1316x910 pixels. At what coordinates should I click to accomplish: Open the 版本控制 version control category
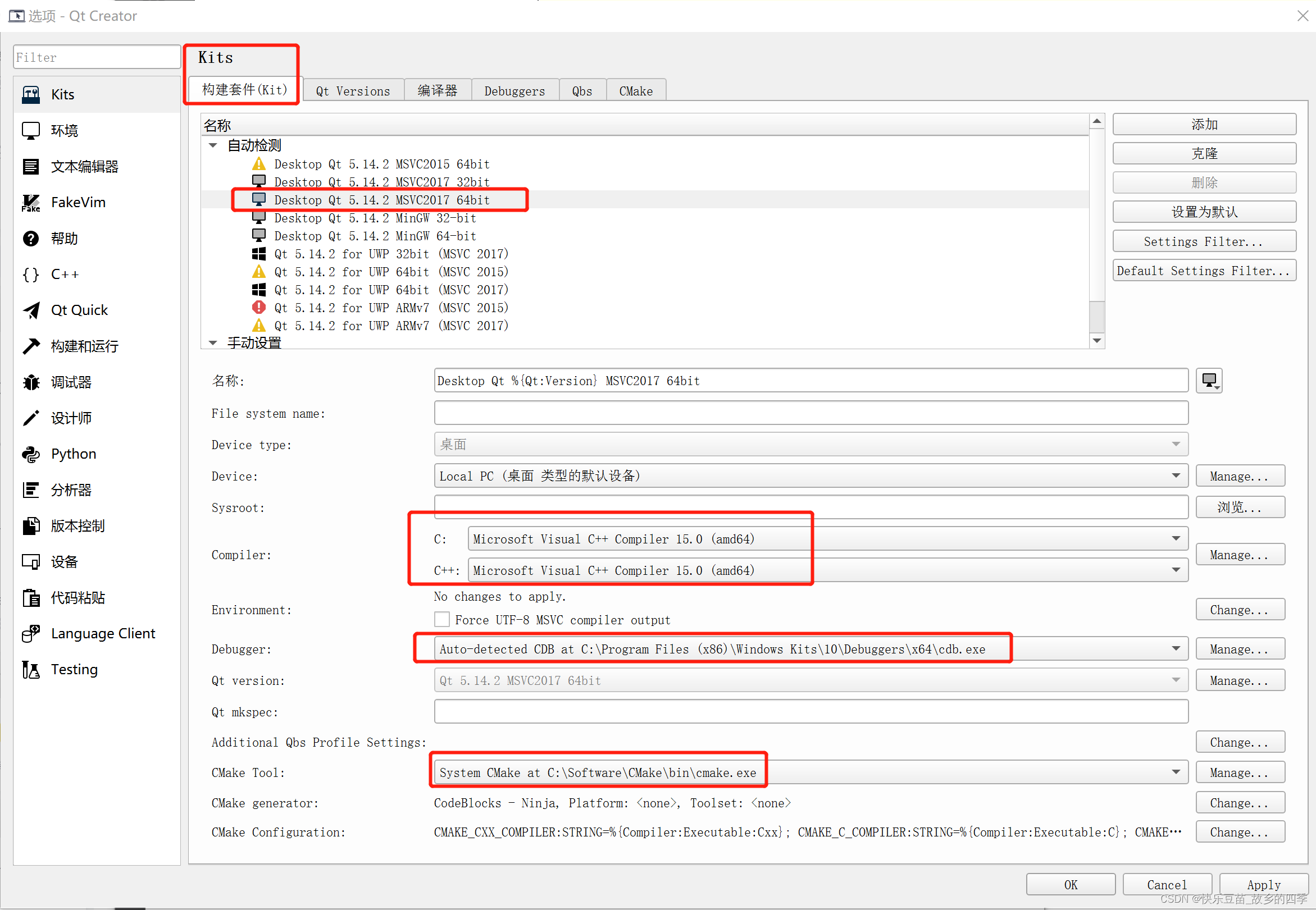(97, 525)
